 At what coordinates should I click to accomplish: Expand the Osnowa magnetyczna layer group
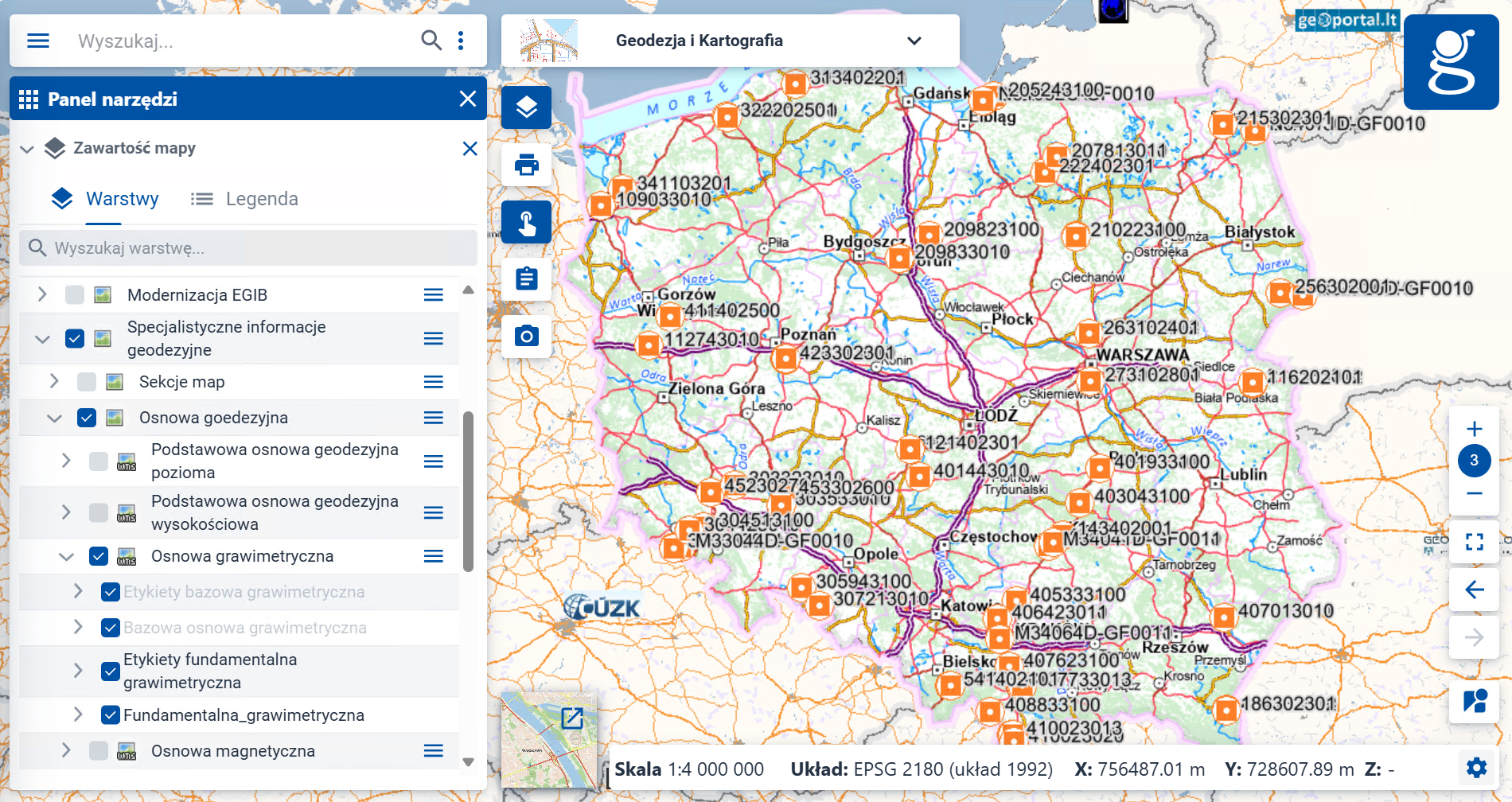(x=66, y=750)
